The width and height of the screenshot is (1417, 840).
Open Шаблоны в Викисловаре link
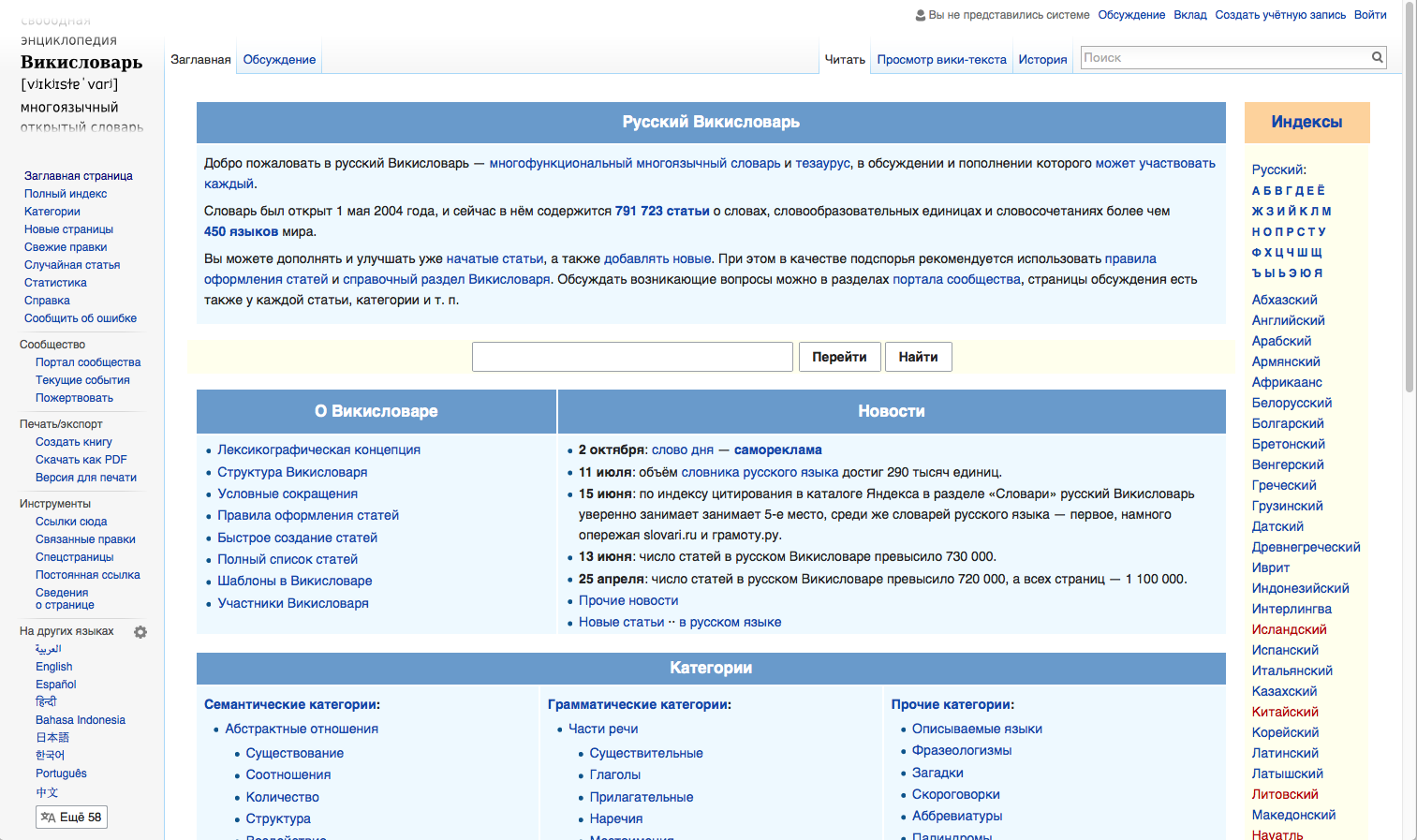295,581
